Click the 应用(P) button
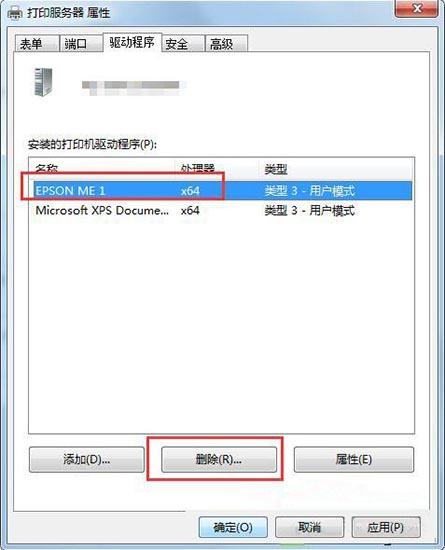445x550 pixels. click(386, 527)
